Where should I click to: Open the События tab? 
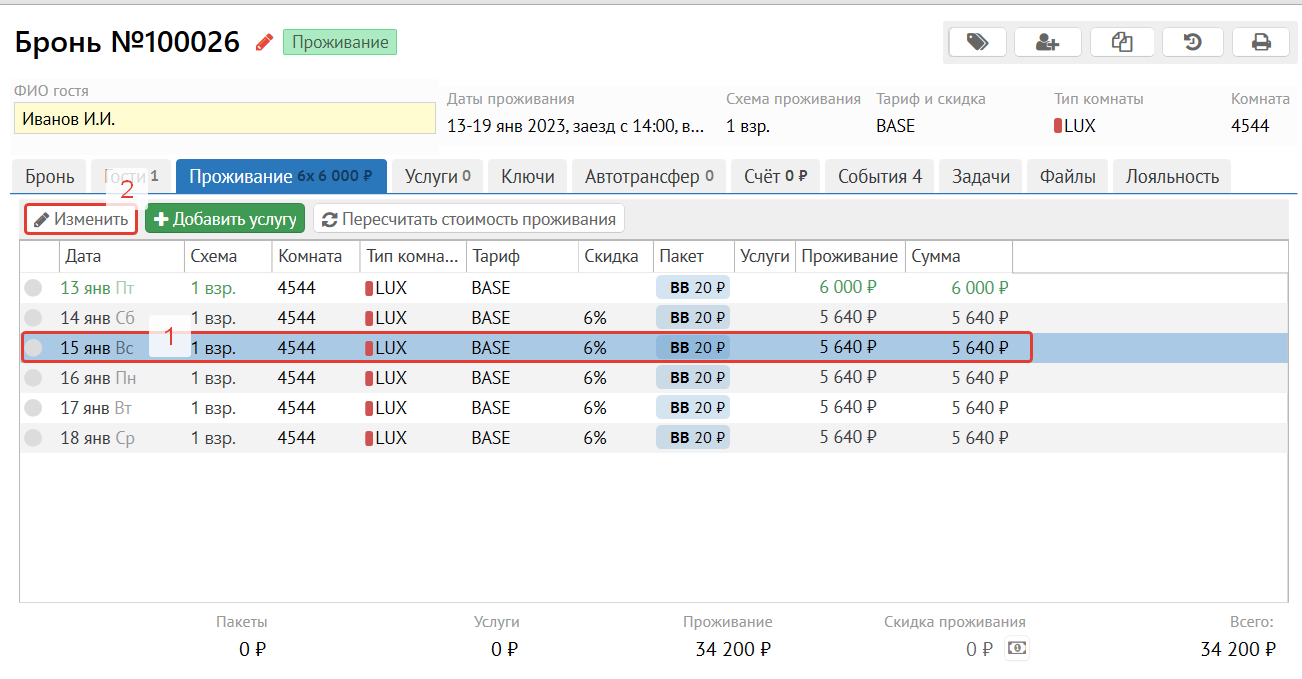(x=879, y=177)
